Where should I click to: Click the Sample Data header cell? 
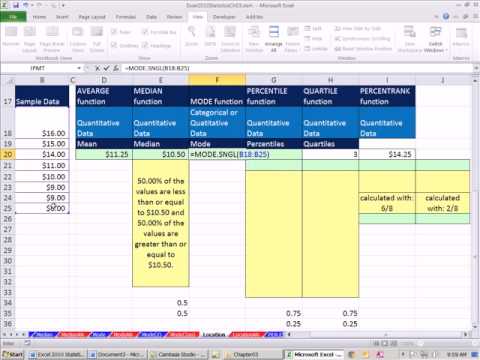(42, 97)
